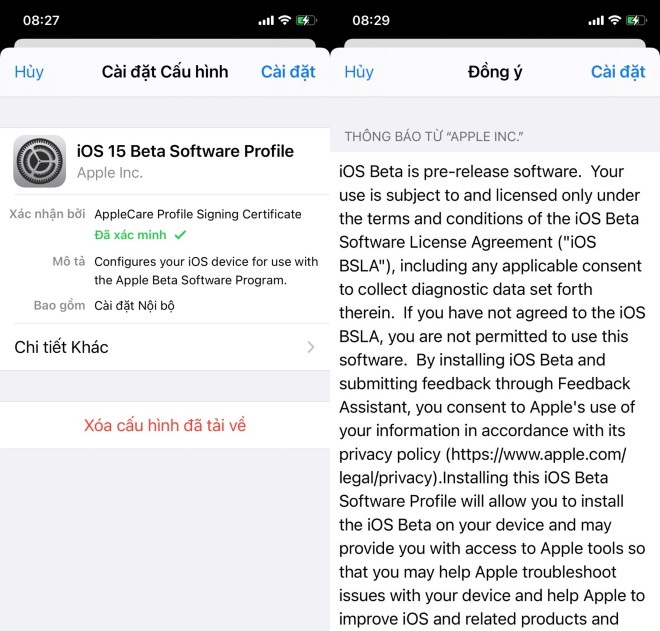Click AppleCare Profile Signing Certificate text
This screenshot has width=660, height=631.
coord(198,214)
